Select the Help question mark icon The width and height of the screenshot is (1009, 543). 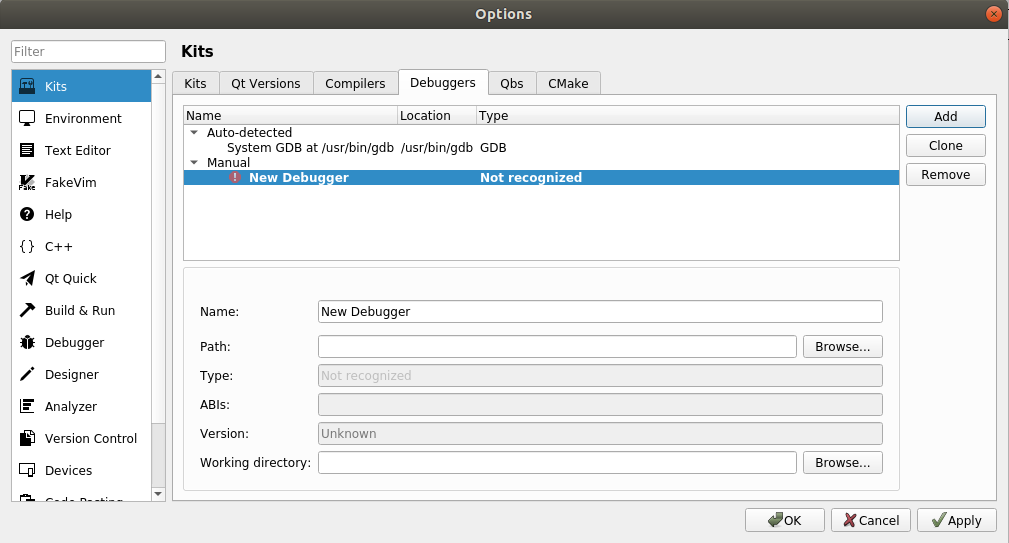click(x=28, y=214)
